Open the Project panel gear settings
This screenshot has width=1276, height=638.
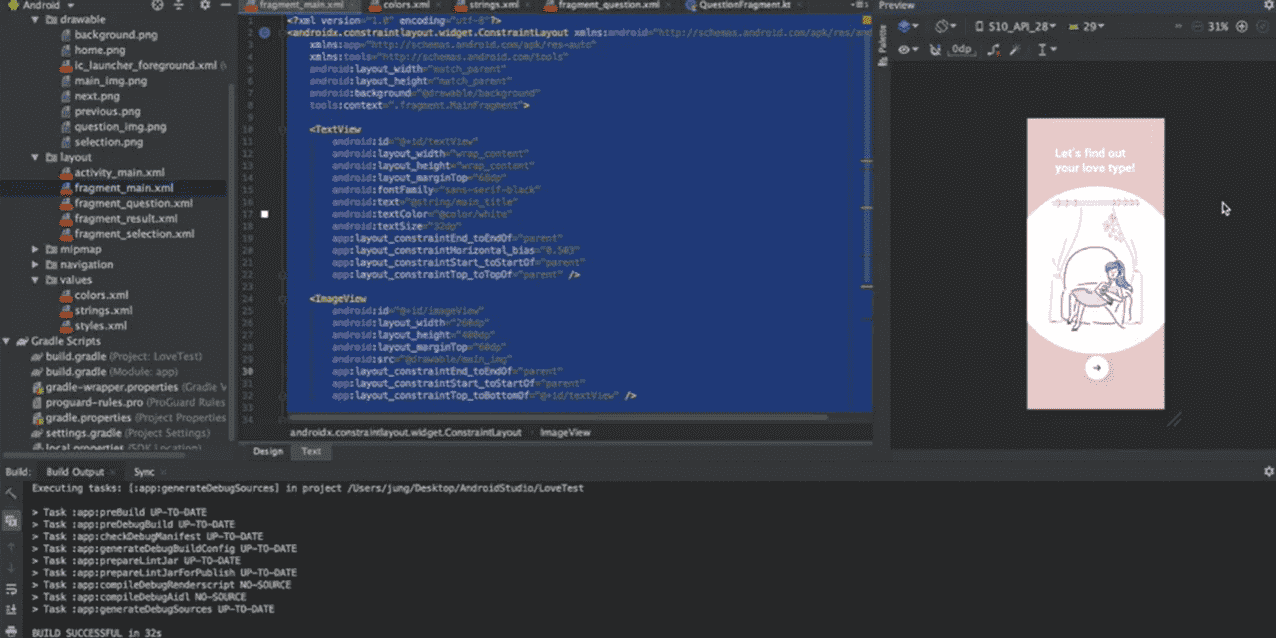(x=205, y=5)
